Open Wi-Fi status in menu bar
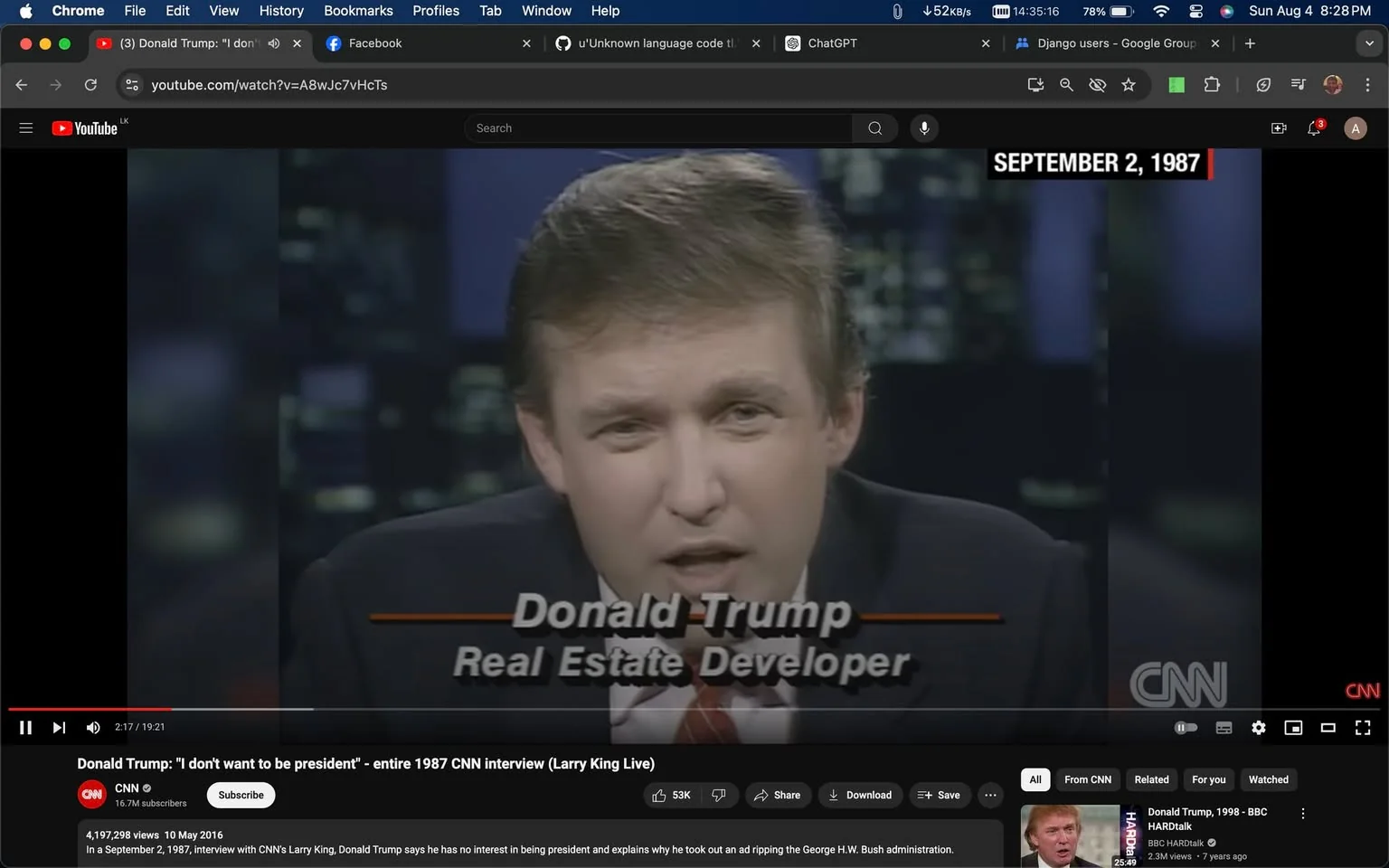Screen dimensions: 1389x868 click(1161, 11)
